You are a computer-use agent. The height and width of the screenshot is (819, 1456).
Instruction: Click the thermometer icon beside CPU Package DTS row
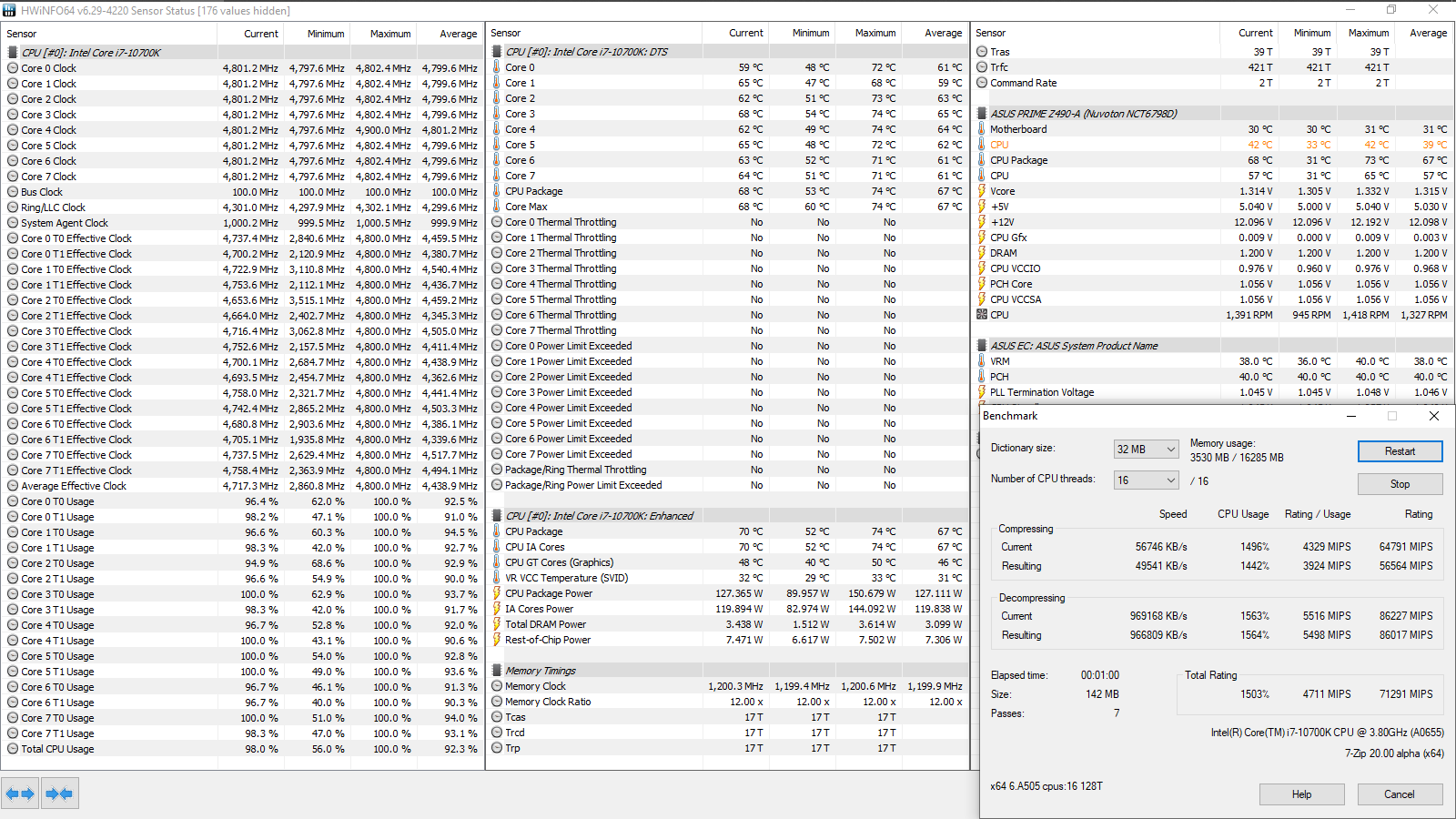pos(497,191)
